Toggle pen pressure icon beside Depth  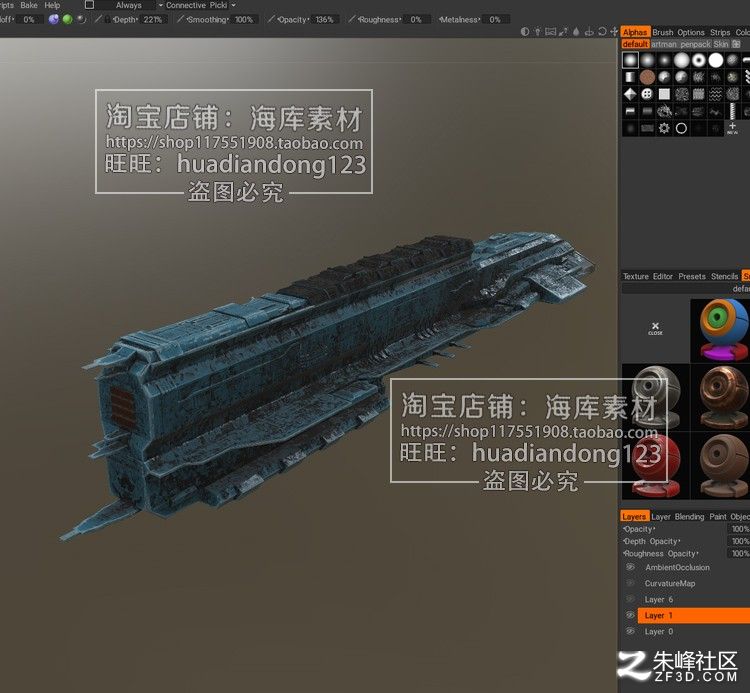pyautogui.click(x=99, y=19)
